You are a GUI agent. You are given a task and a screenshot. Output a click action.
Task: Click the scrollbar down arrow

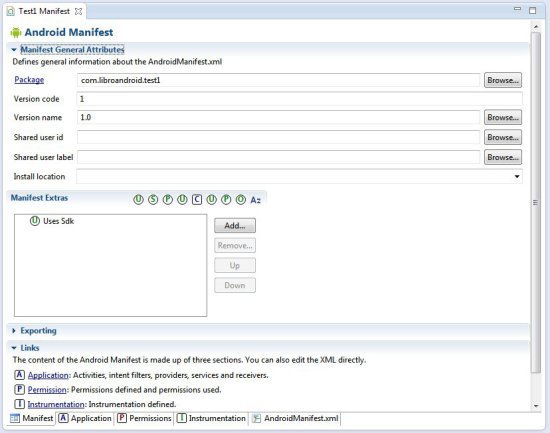pos(536,406)
